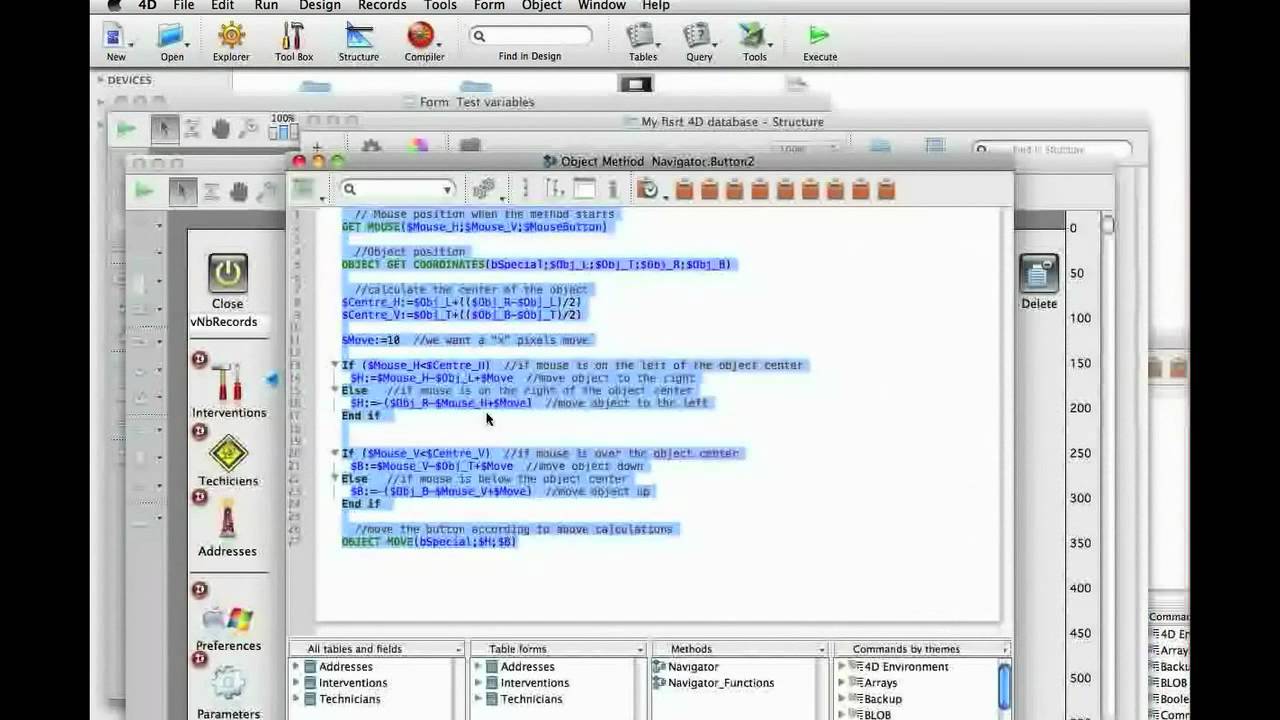1280x720 pixels.
Task: Open the Structure editor icon
Action: click(x=358, y=36)
